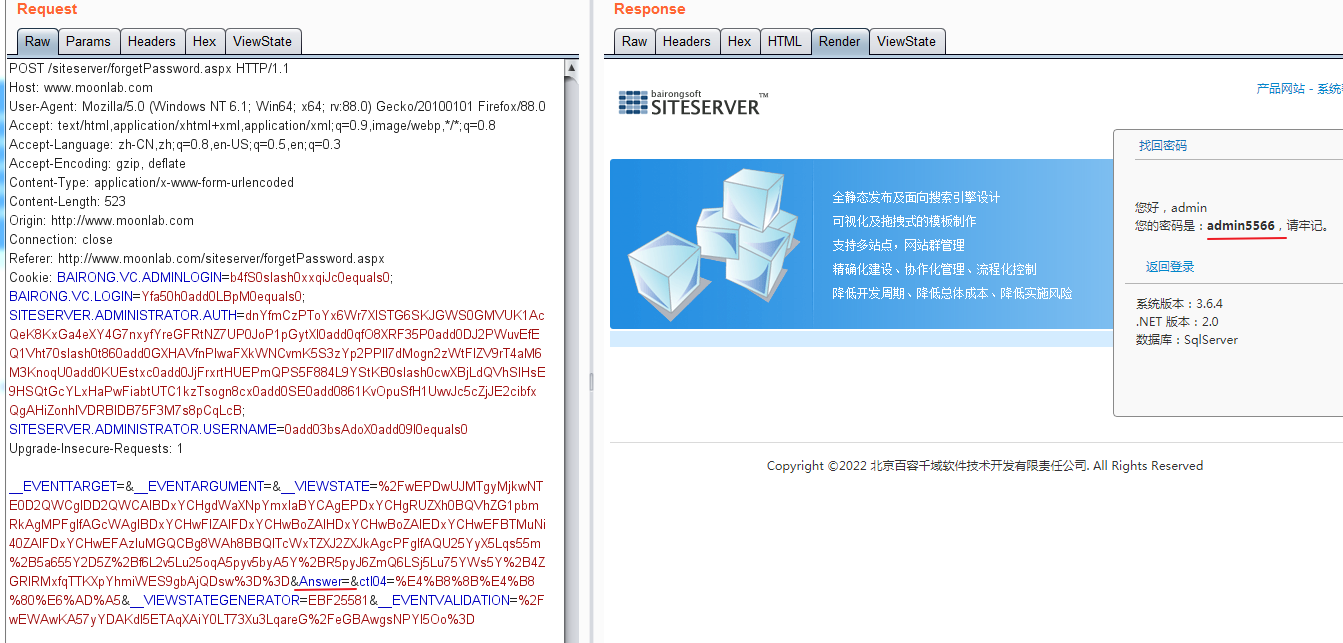Viewport: 1343px width, 643px height.
Task: Click the BAIRONG.VC.LOGIN cookie name
Action: (72, 296)
